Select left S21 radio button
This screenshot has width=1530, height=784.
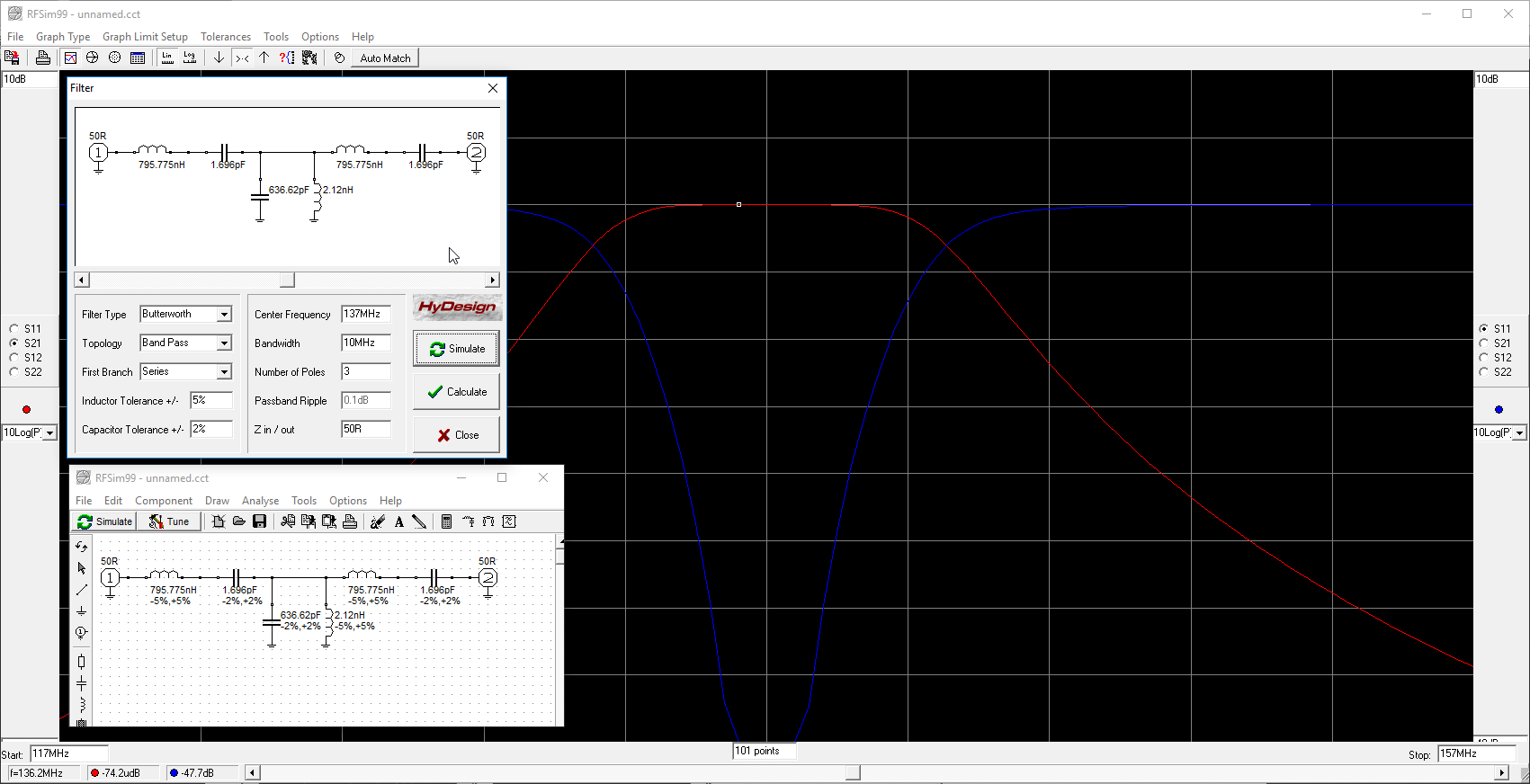click(14, 343)
